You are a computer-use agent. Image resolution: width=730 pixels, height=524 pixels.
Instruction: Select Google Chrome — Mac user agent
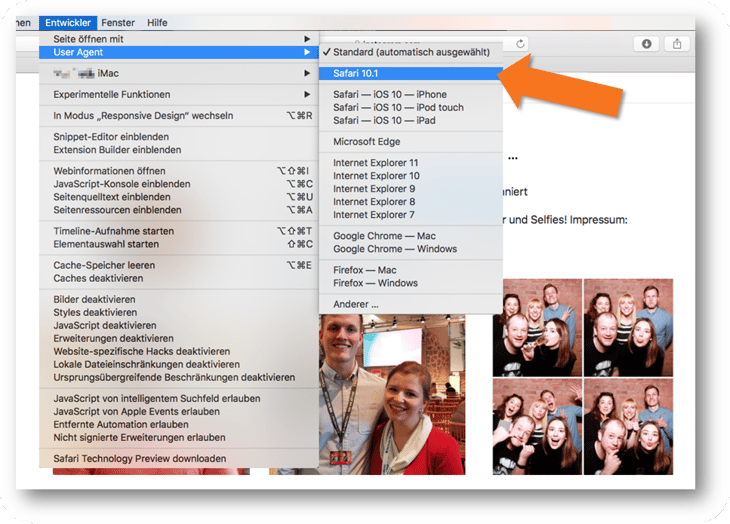click(x=411, y=236)
